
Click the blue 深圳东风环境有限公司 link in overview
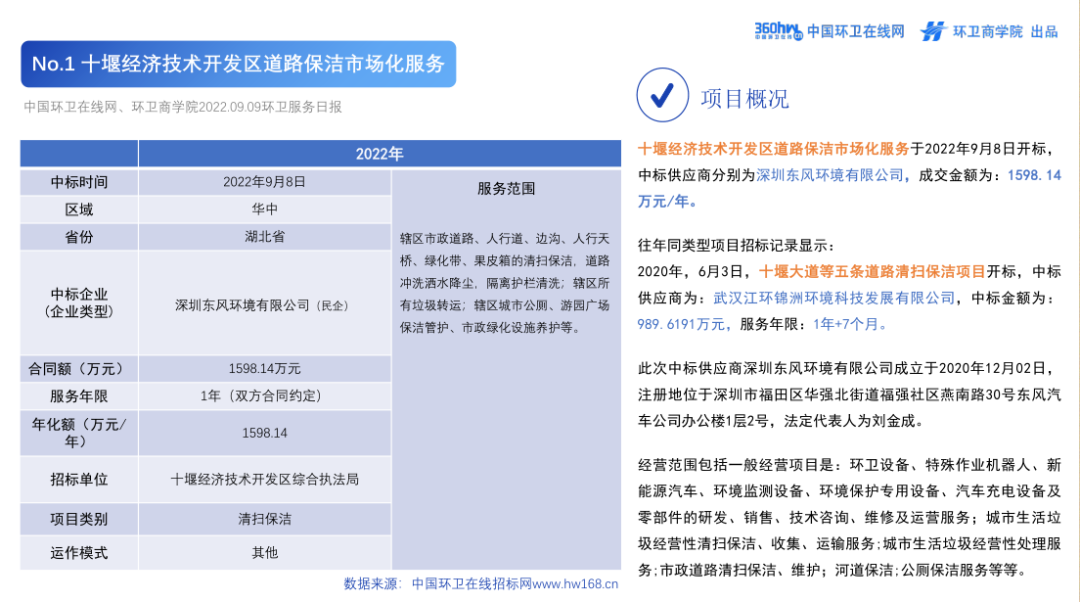pyautogui.click(x=829, y=175)
